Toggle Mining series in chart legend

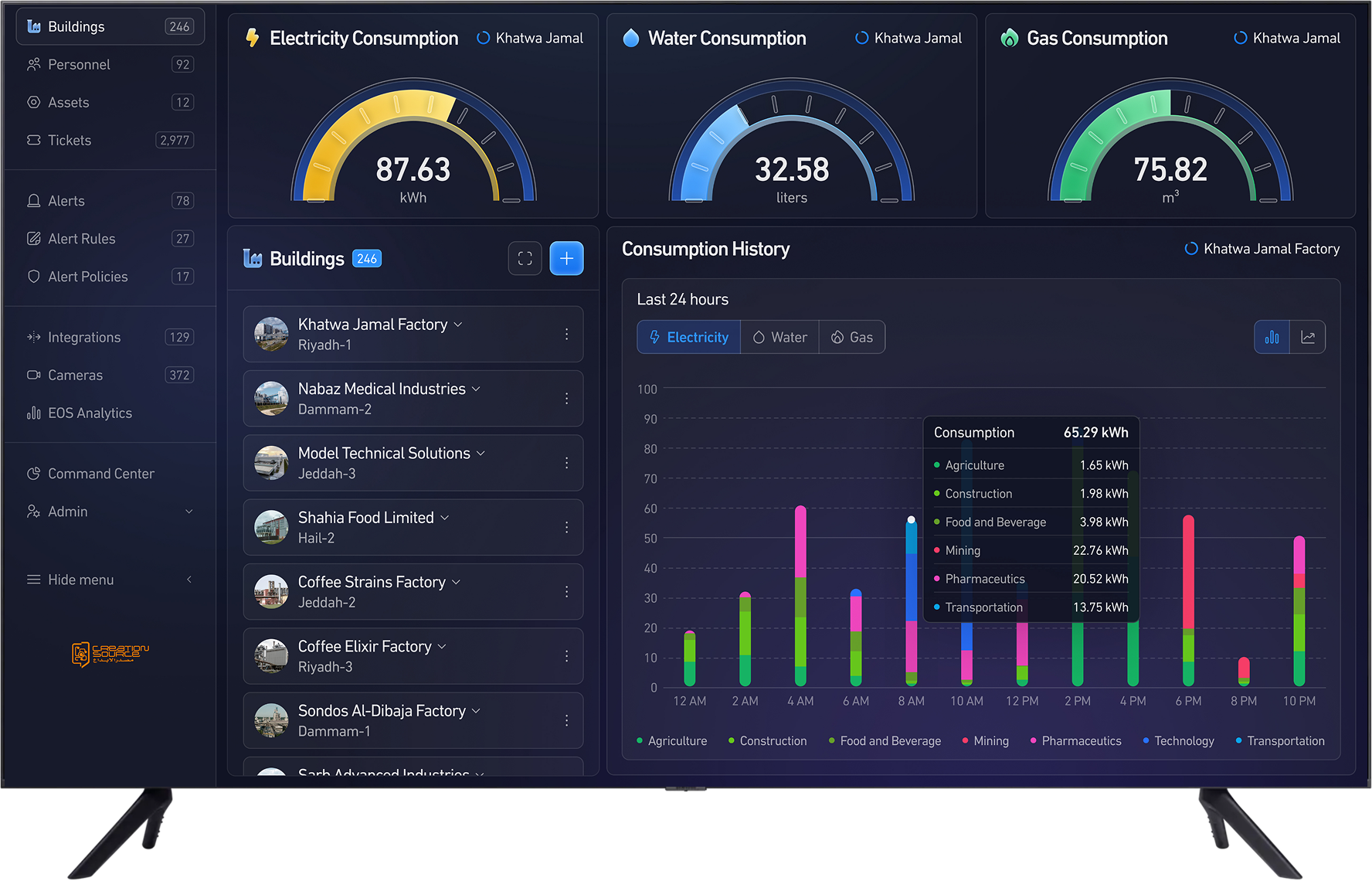(985, 741)
